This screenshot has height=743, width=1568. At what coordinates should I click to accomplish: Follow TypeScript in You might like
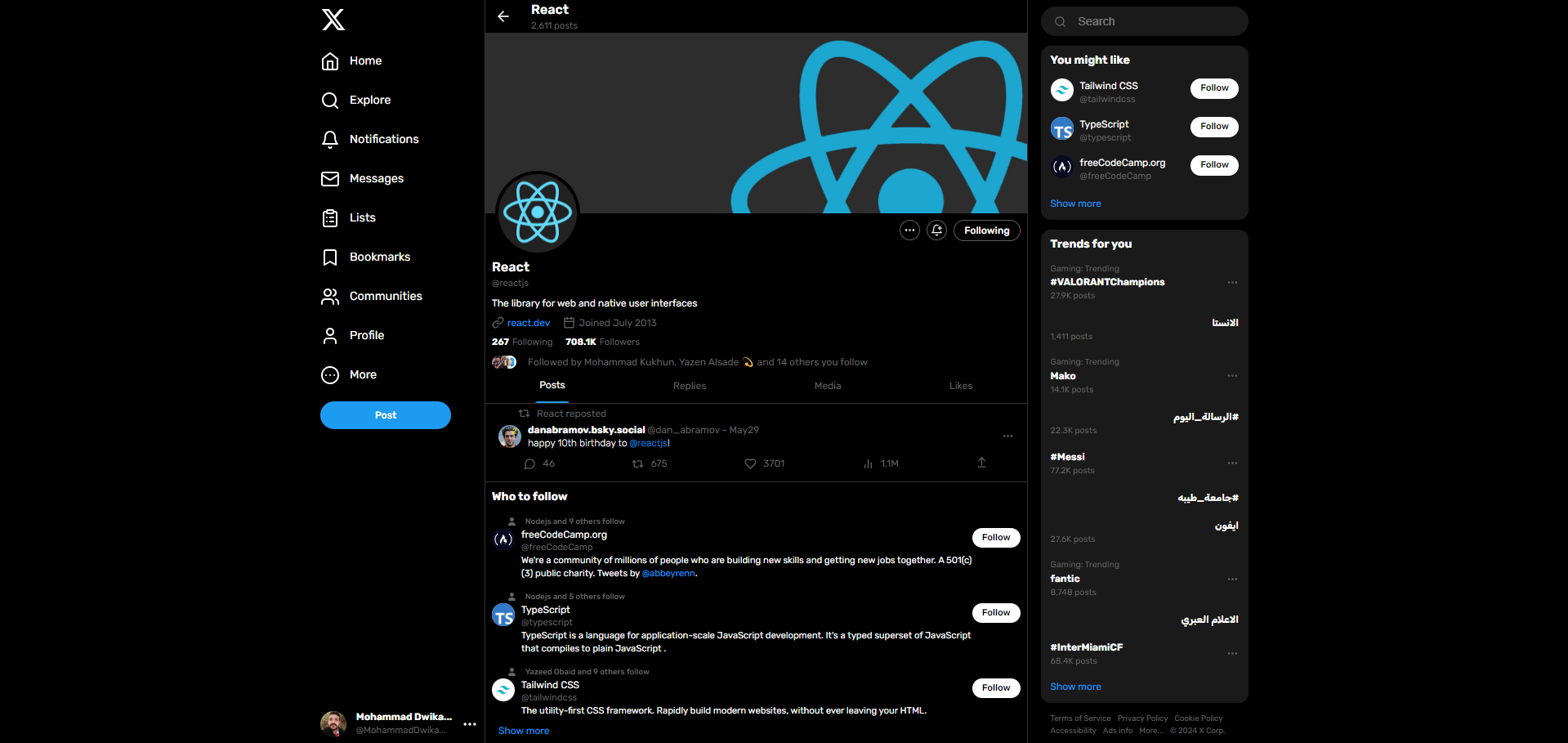pyautogui.click(x=1214, y=127)
